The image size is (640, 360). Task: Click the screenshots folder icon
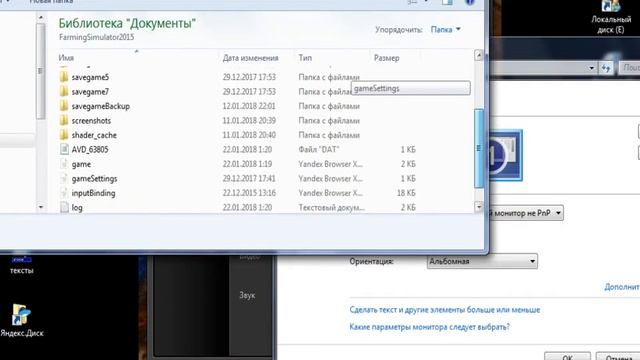pos(64,120)
